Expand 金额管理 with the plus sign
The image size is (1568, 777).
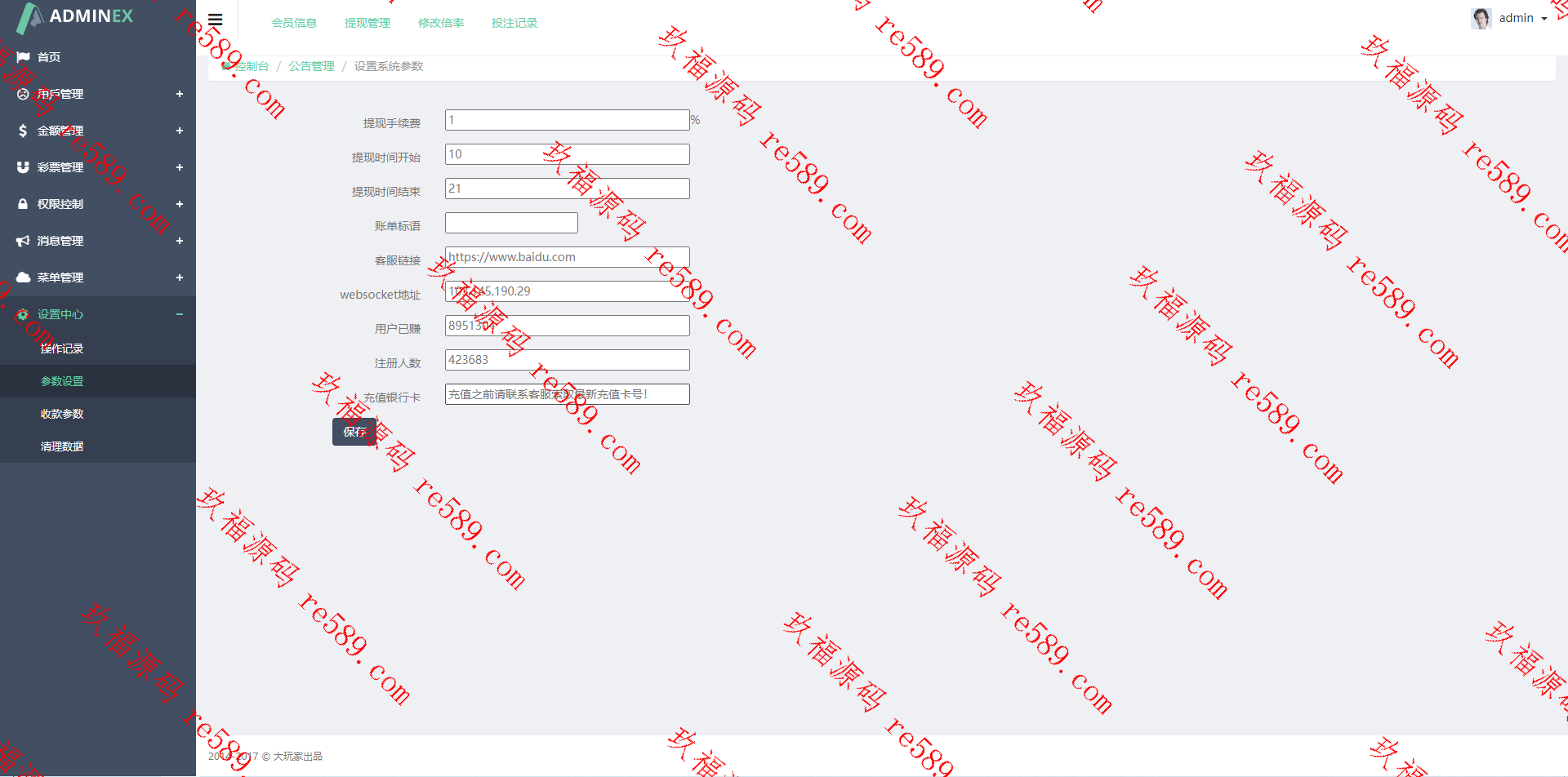coord(180,131)
